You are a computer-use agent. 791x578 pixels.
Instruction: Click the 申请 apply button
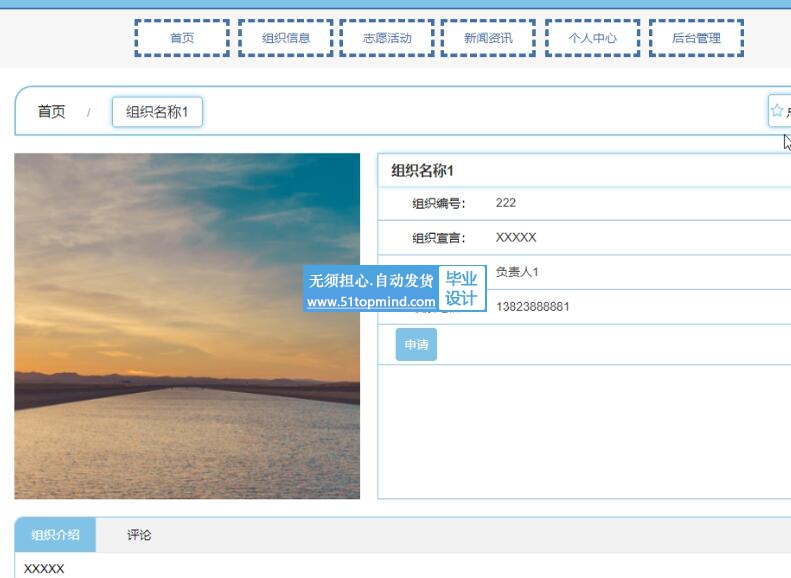click(x=416, y=344)
